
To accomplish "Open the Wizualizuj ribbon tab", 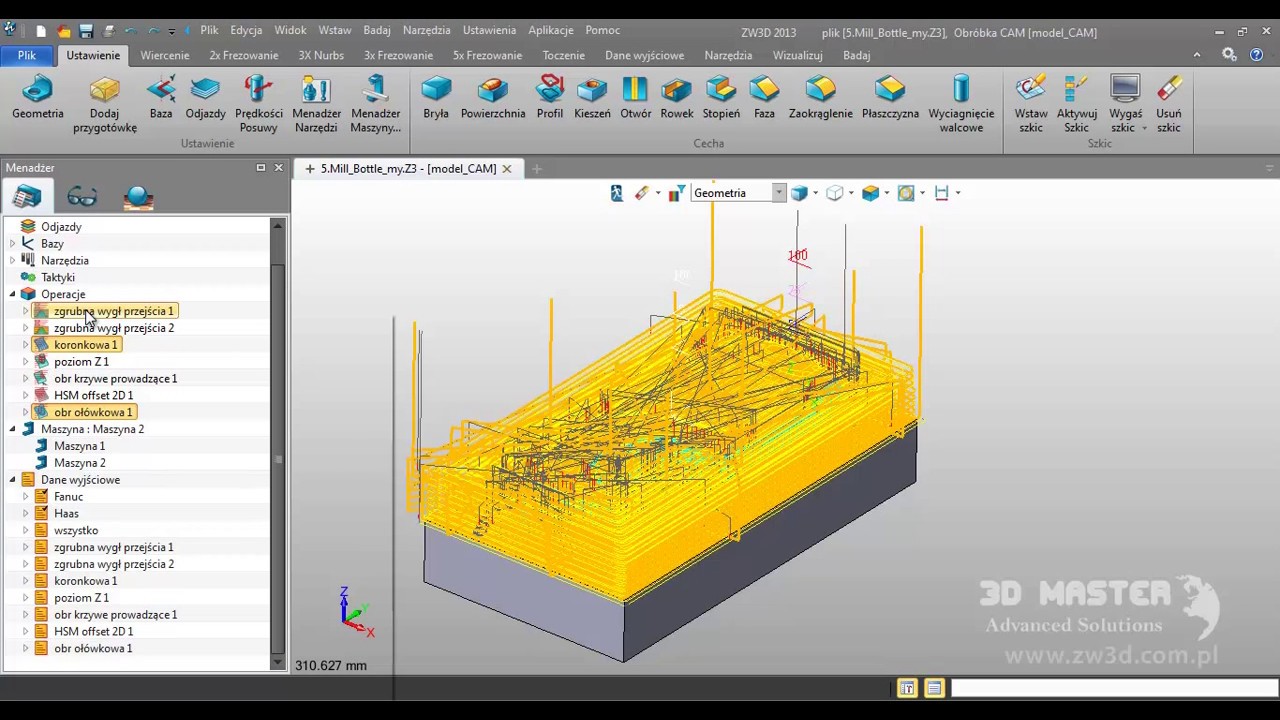I will click(797, 55).
